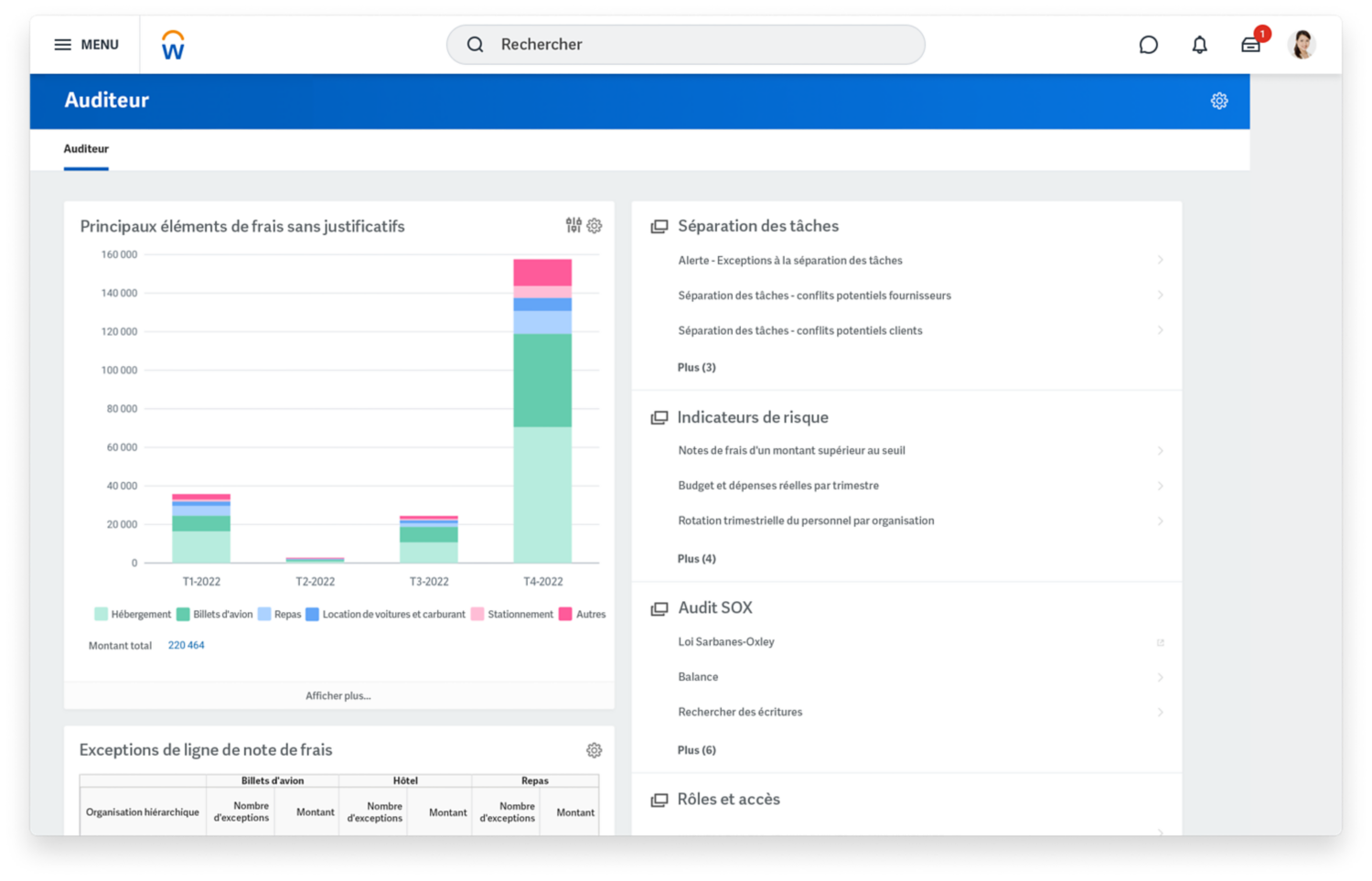Toggle Hébergement legend swatch in chart
The width and height of the screenshot is (1372, 881).
(102, 614)
